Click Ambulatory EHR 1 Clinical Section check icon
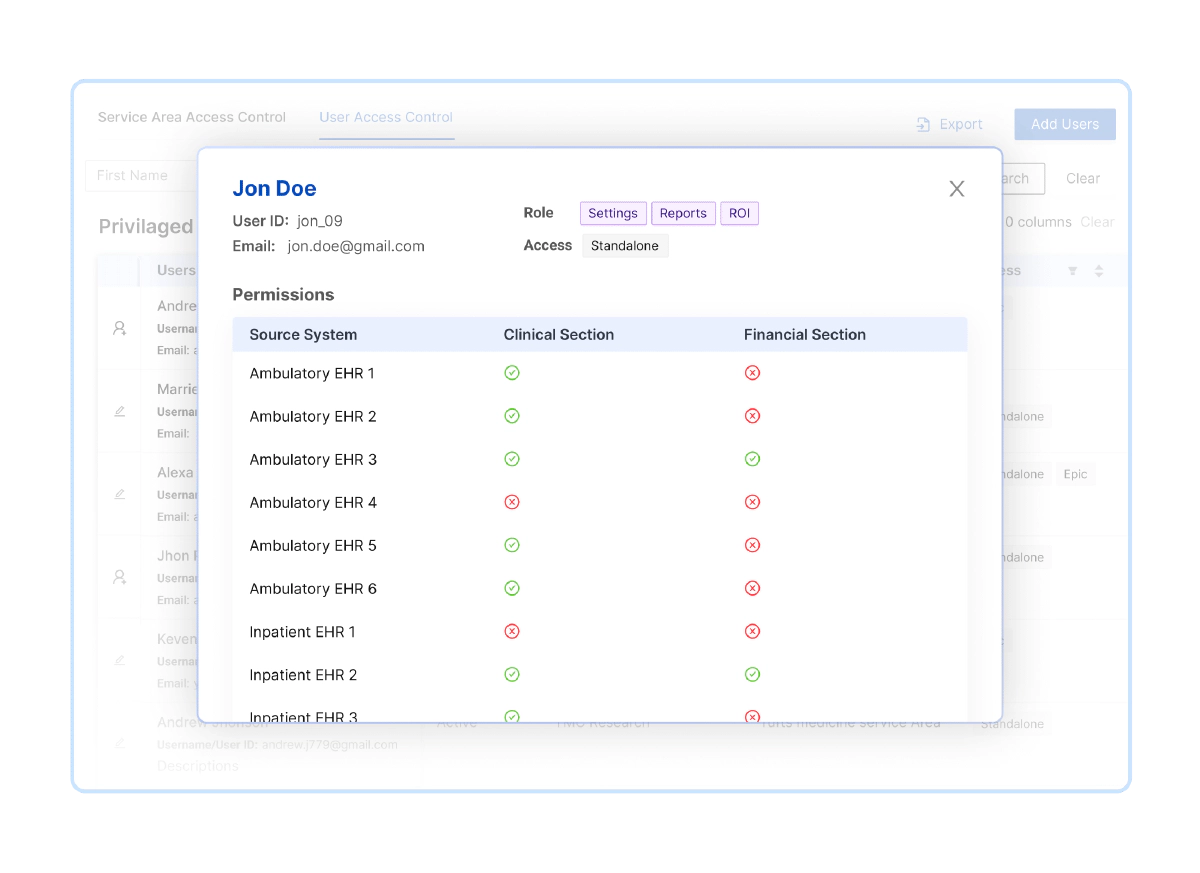The width and height of the screenshot is (1200, 873). 512,373
